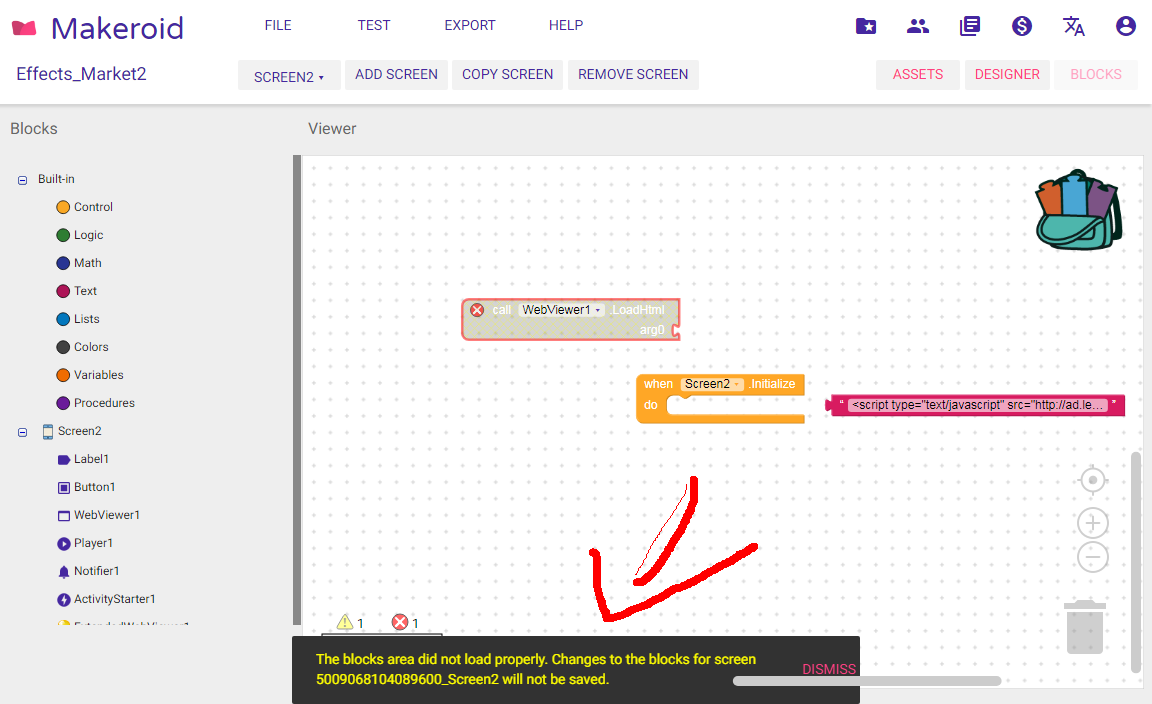Click the yellow warning triangle indicator
This screenshot has width=1152, height=704.
click(345, 622)
